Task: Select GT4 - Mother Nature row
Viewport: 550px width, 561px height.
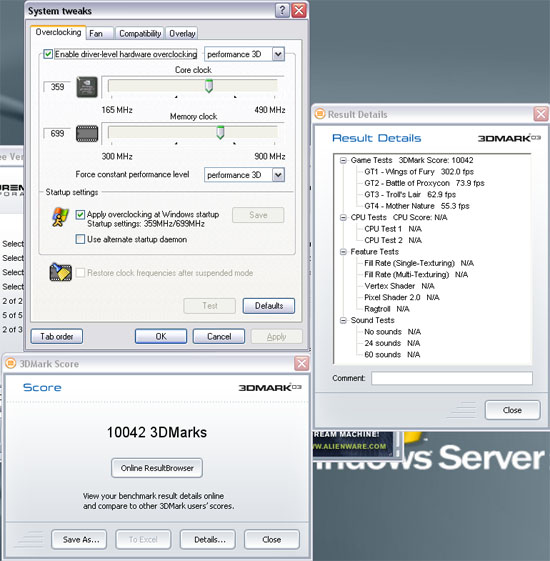Action: [417, 206]
